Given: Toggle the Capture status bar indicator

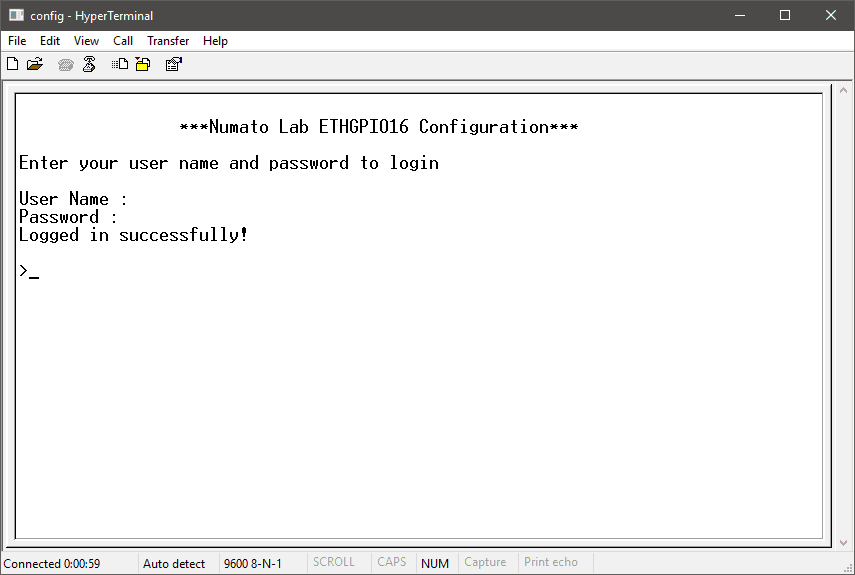Looking at the screenshot, I should coord(485,563).
